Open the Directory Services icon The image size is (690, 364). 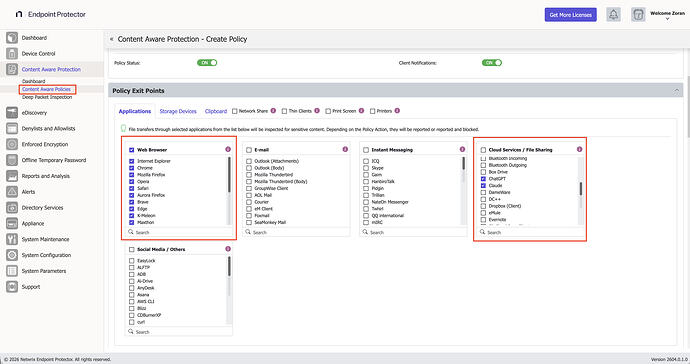[x=12, y=207]
